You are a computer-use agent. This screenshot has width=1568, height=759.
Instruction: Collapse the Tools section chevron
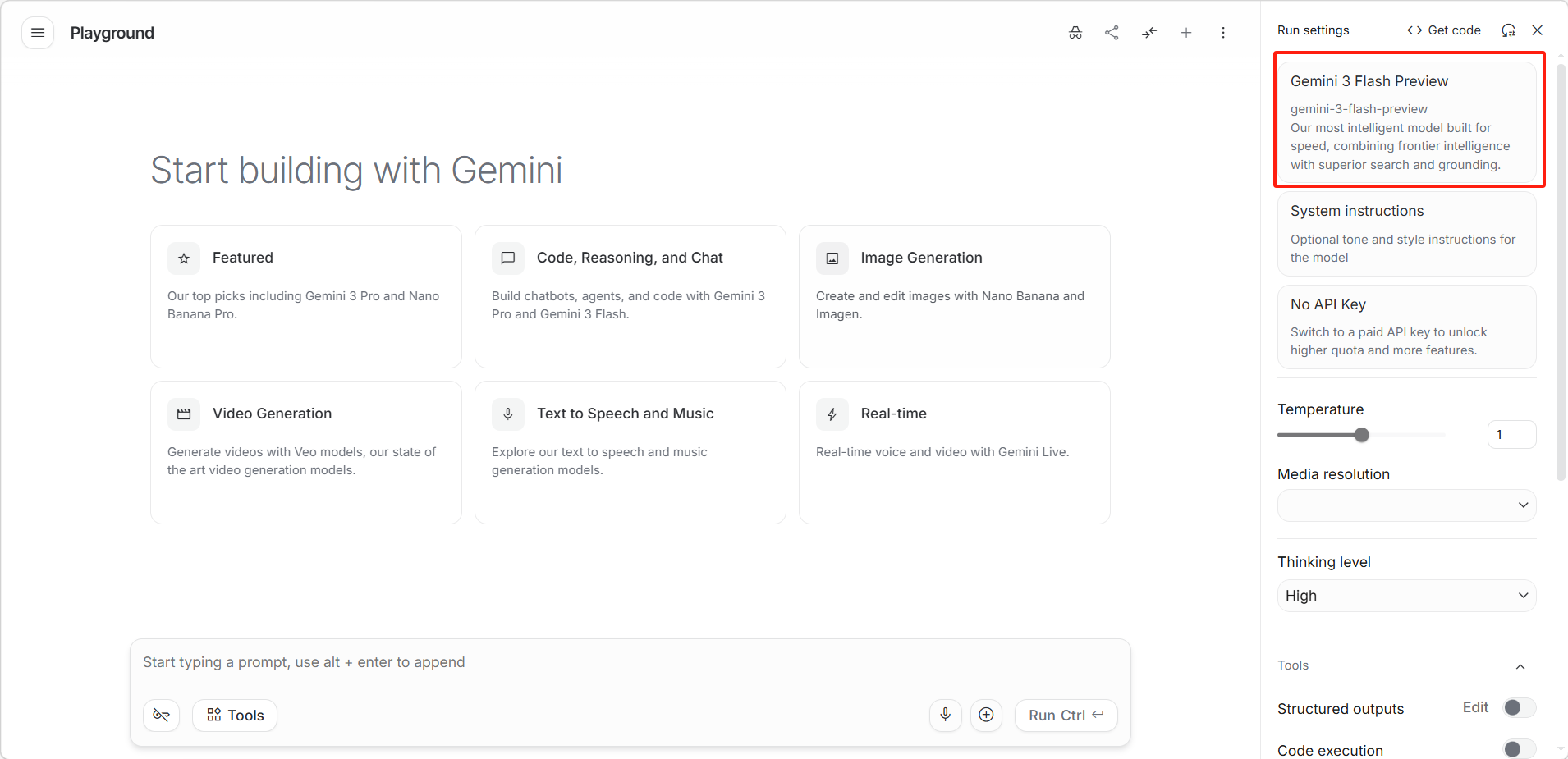pyautogui.click(x=1520, y=666)
